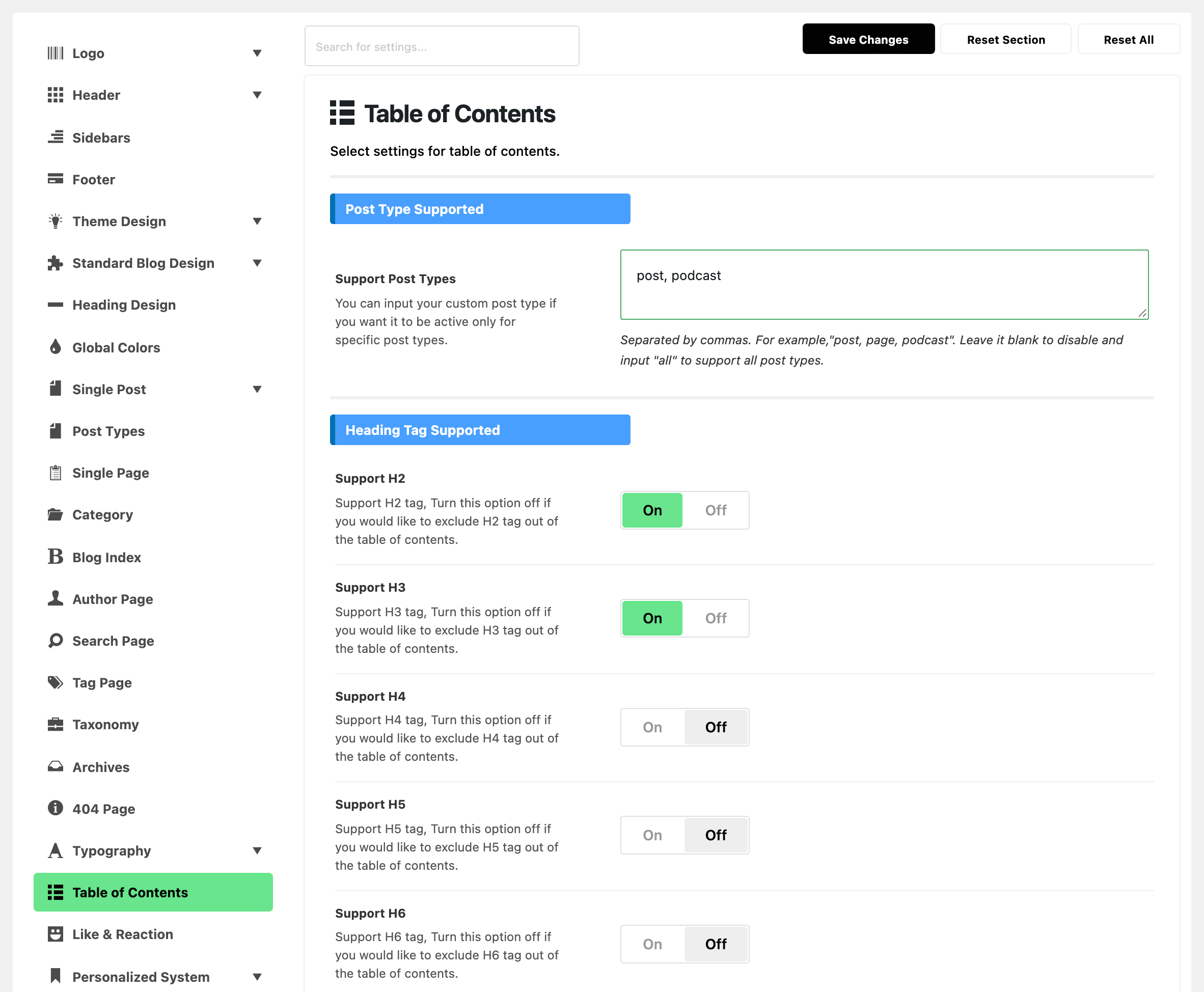This screenshot has height=992, width=1204.
Task: Click the large Table of Contents heading icon
Action: (342, 113)
